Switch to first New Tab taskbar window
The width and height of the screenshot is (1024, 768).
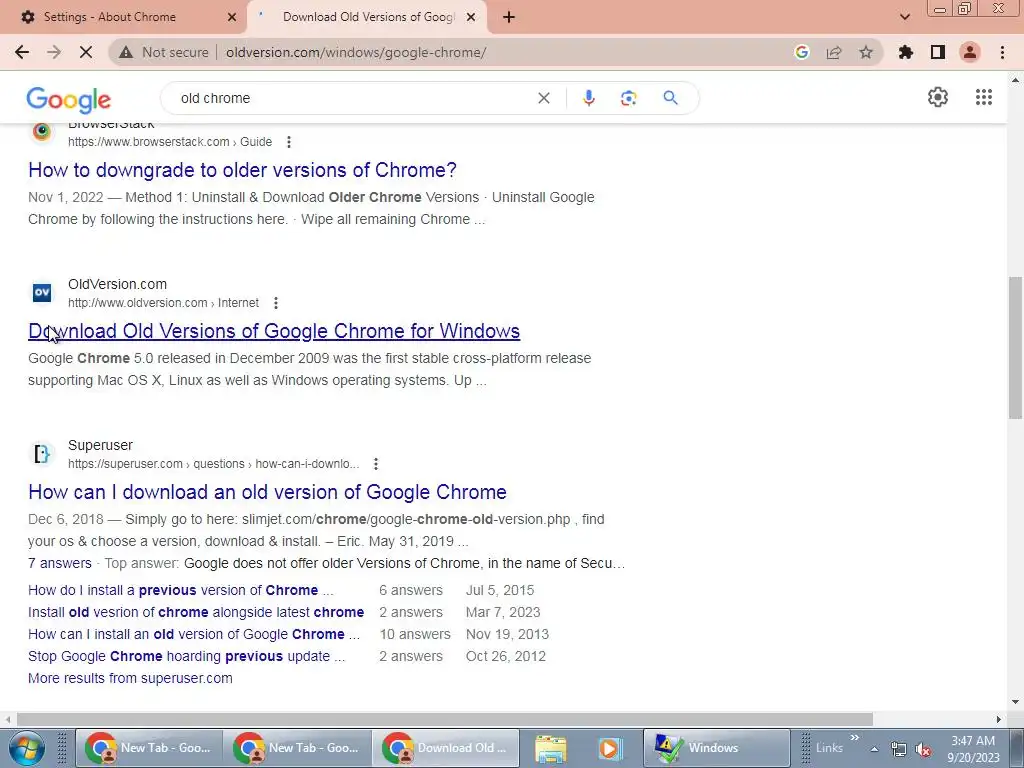[x=149, y=748]
